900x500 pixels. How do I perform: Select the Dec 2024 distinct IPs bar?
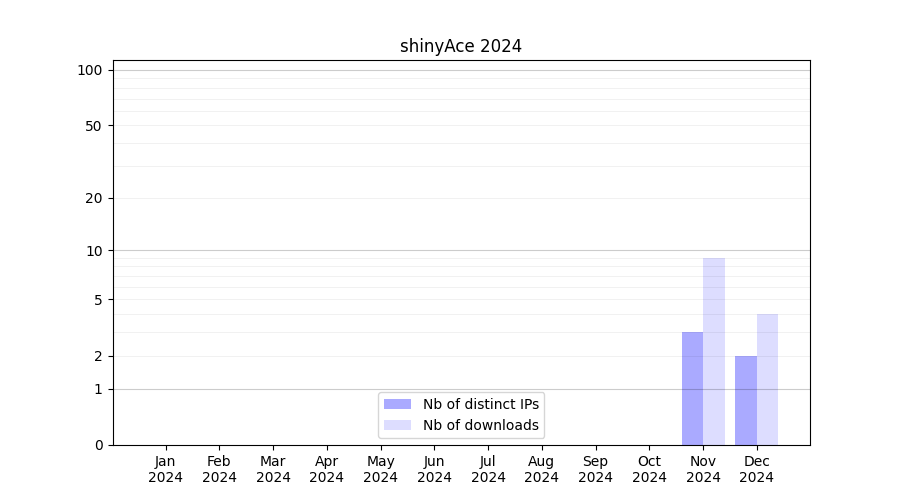pyautogui.click(x=746, y=400)
